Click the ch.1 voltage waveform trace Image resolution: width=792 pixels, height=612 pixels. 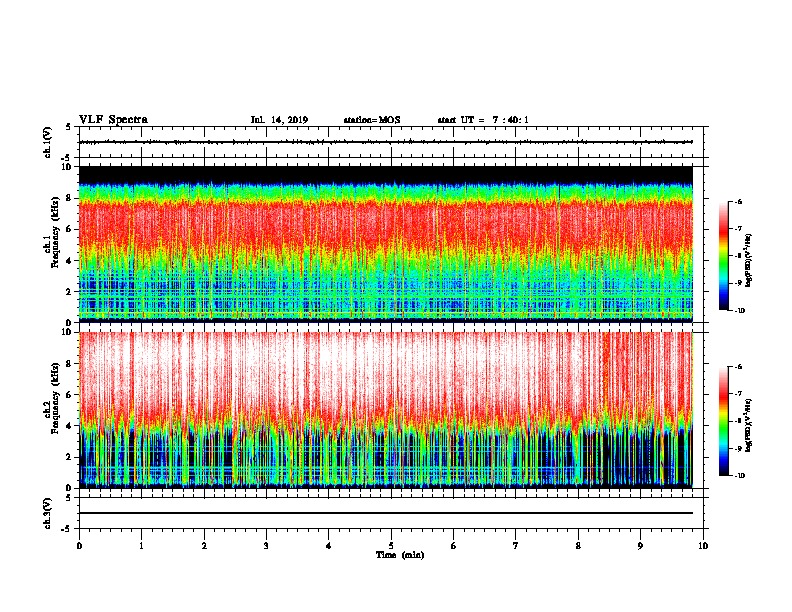386,142
